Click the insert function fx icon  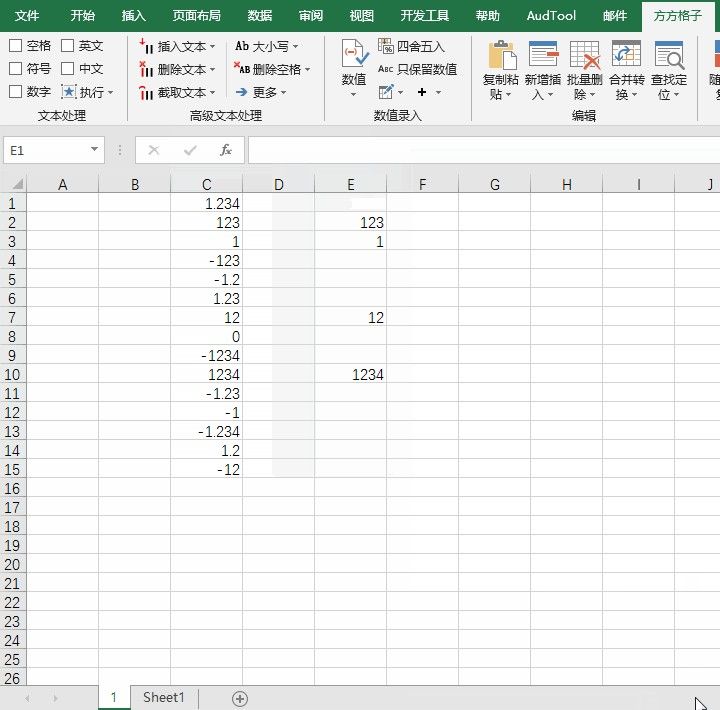coord(226,150)
